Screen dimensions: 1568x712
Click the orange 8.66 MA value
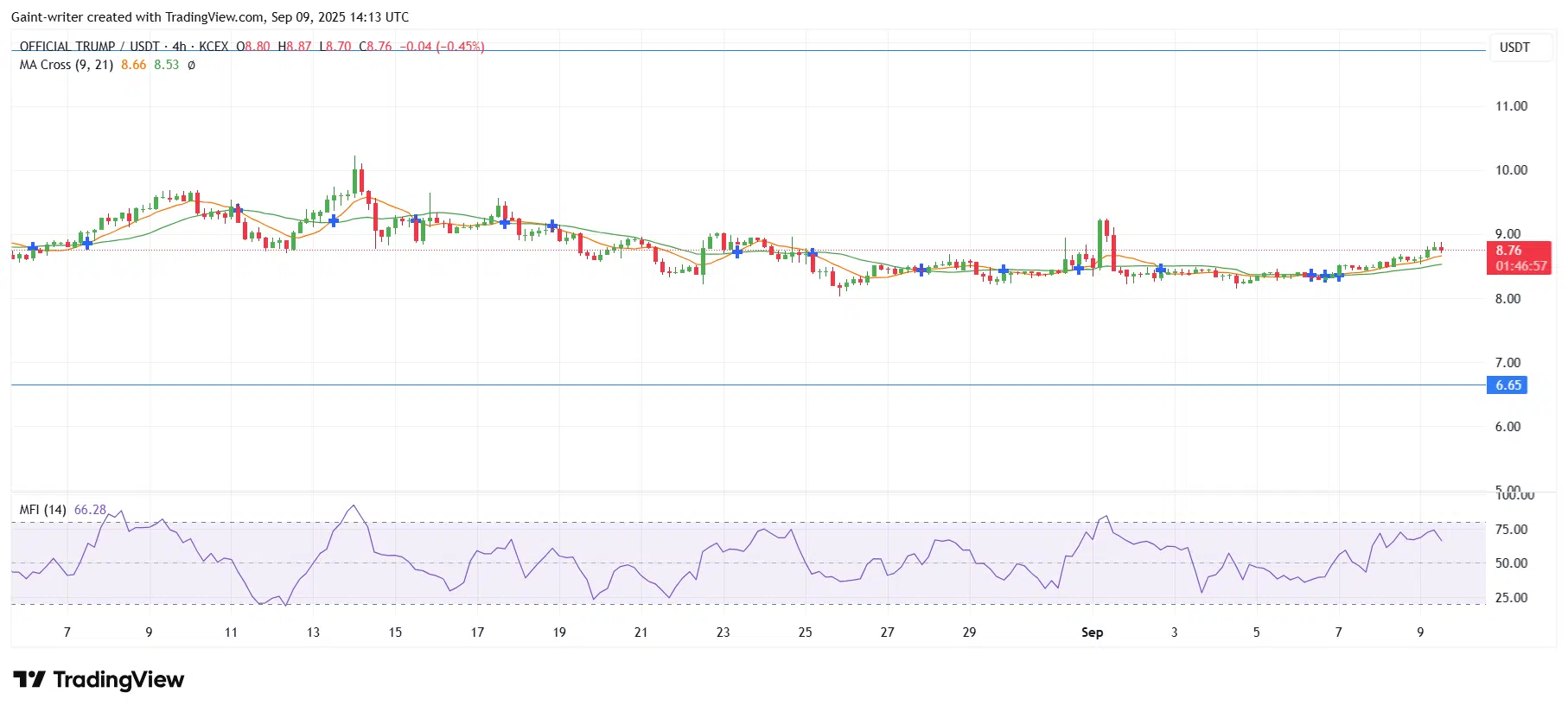pyautogui.click(x=134, y=65)
